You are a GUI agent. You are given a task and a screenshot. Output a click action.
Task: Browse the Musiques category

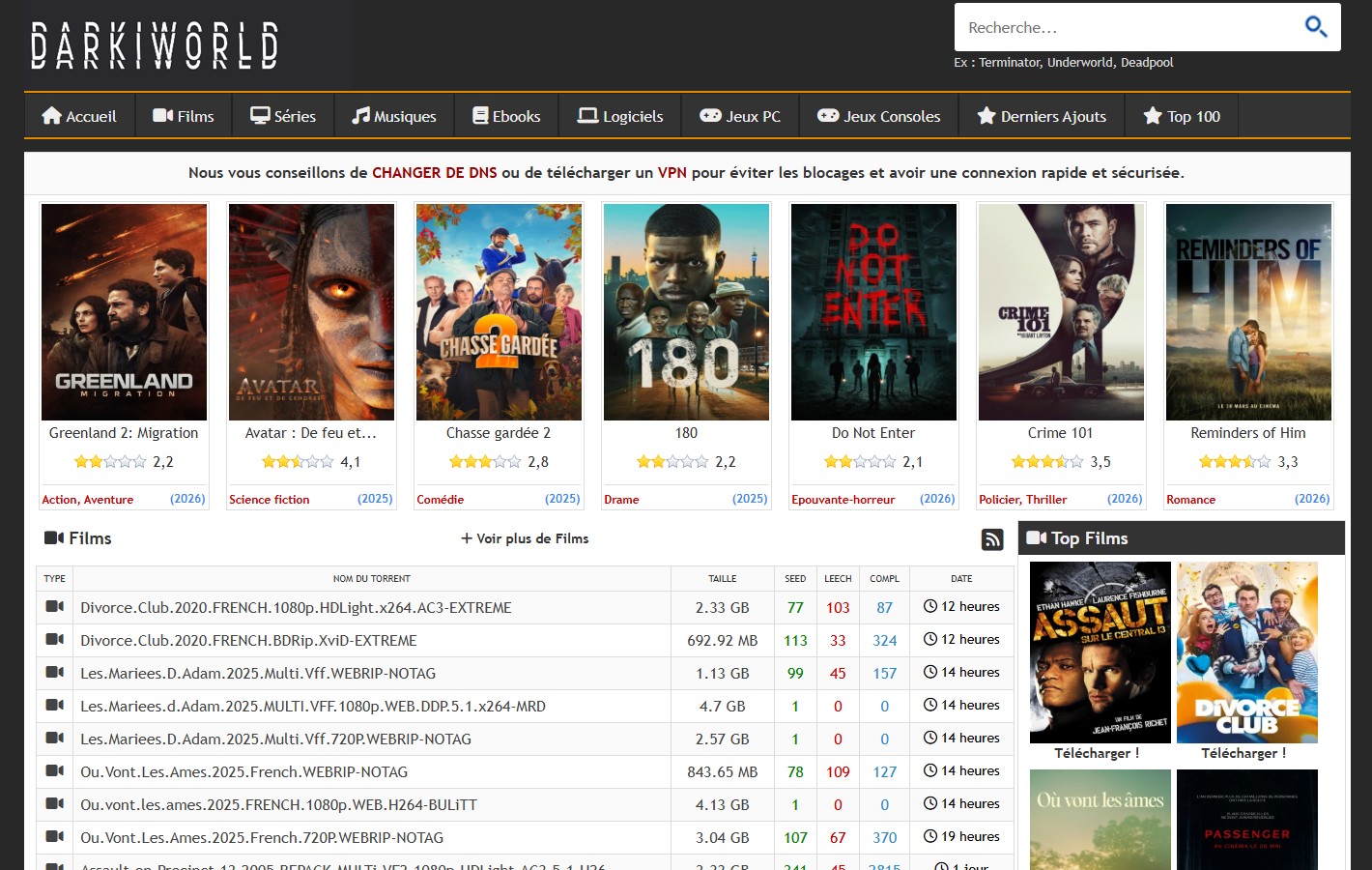394,116
